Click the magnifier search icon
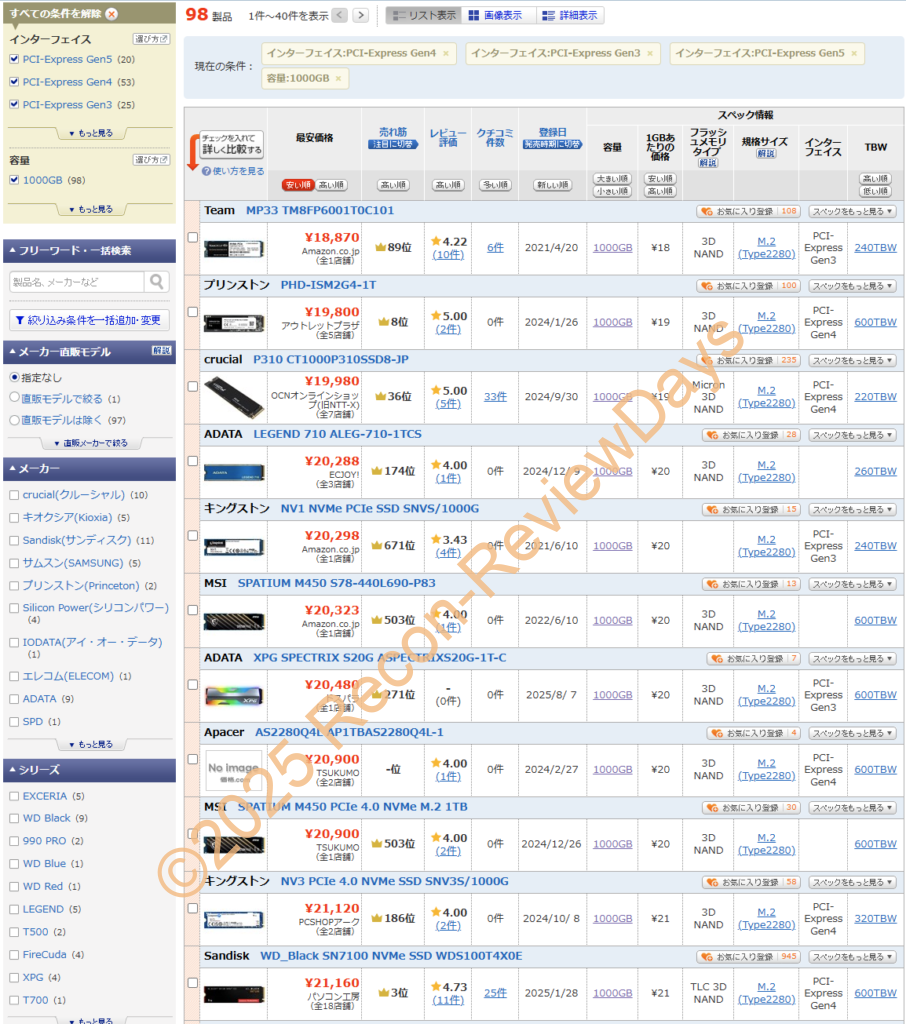 pos(158,282)
